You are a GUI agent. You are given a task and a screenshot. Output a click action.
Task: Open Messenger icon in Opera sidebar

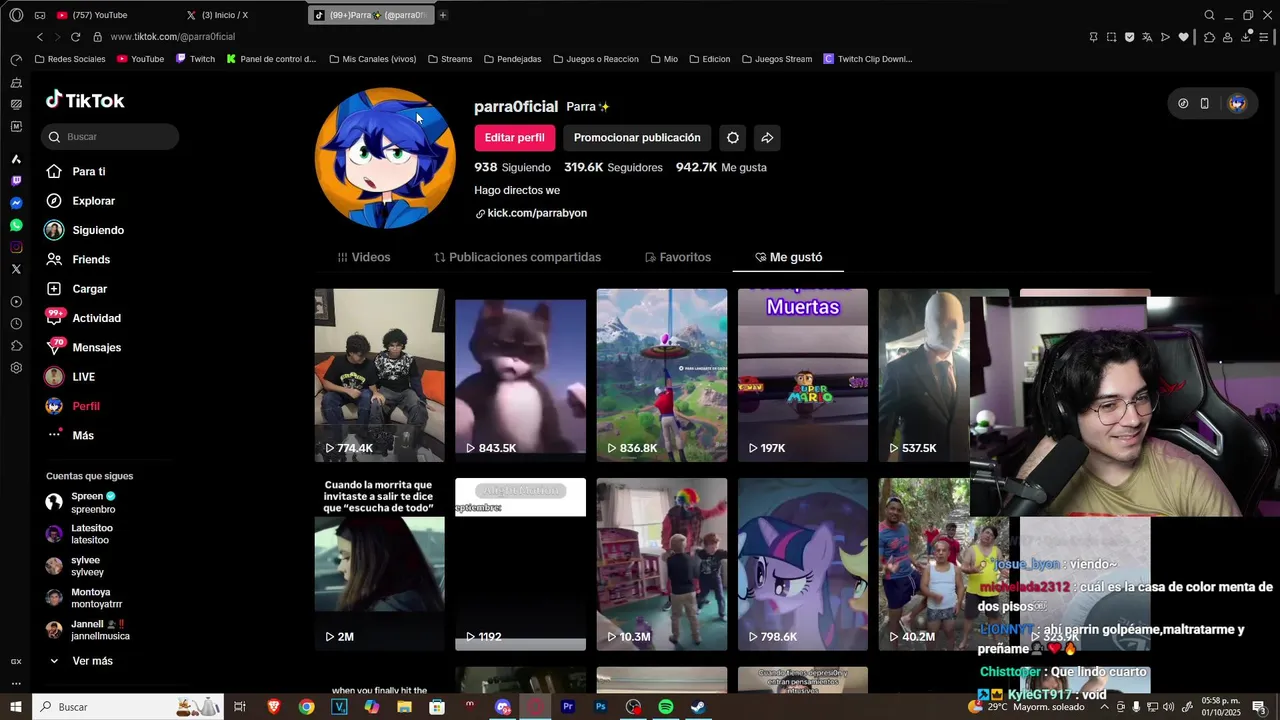(x=16, y=203)
